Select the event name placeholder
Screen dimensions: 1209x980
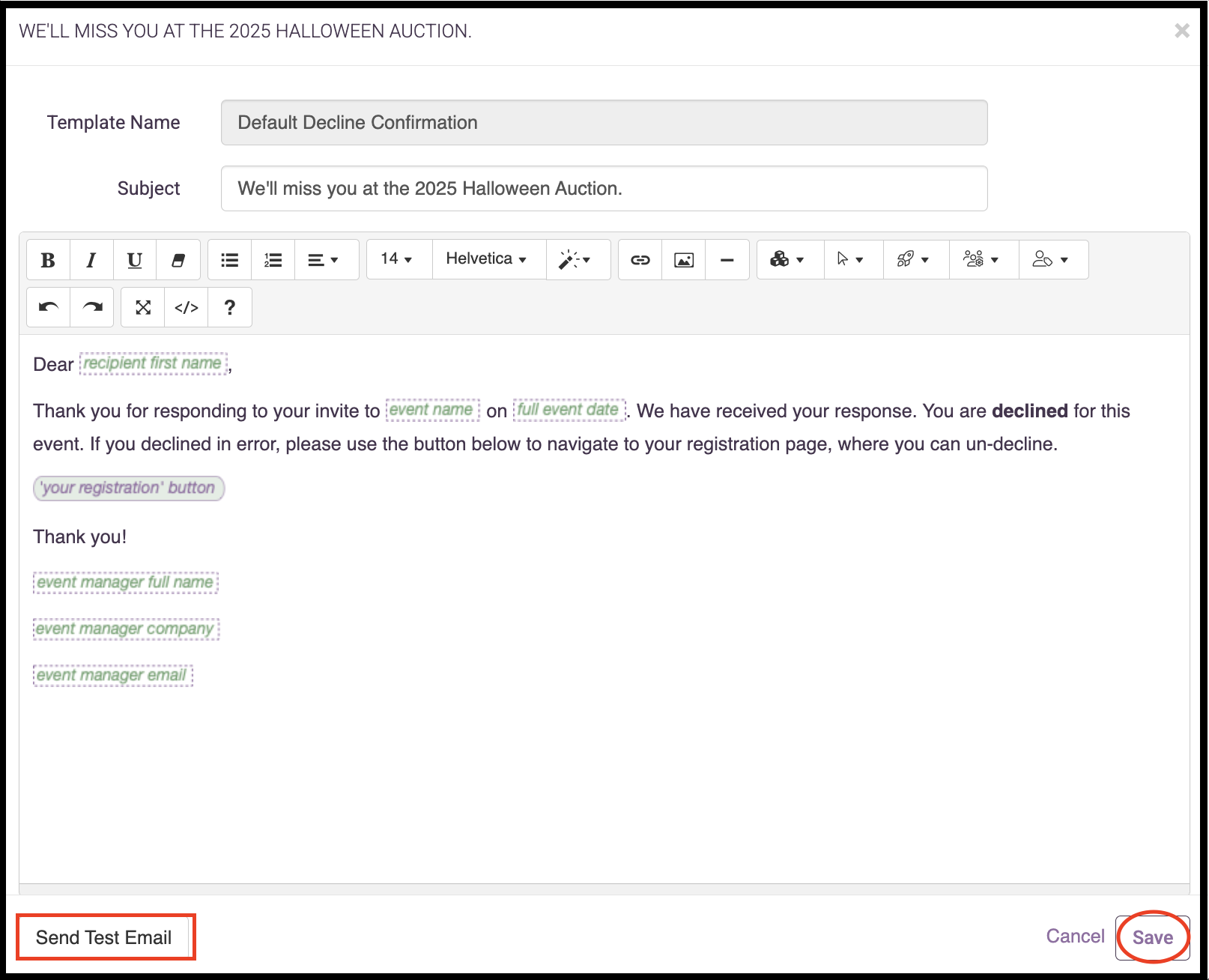coord(432,410)
